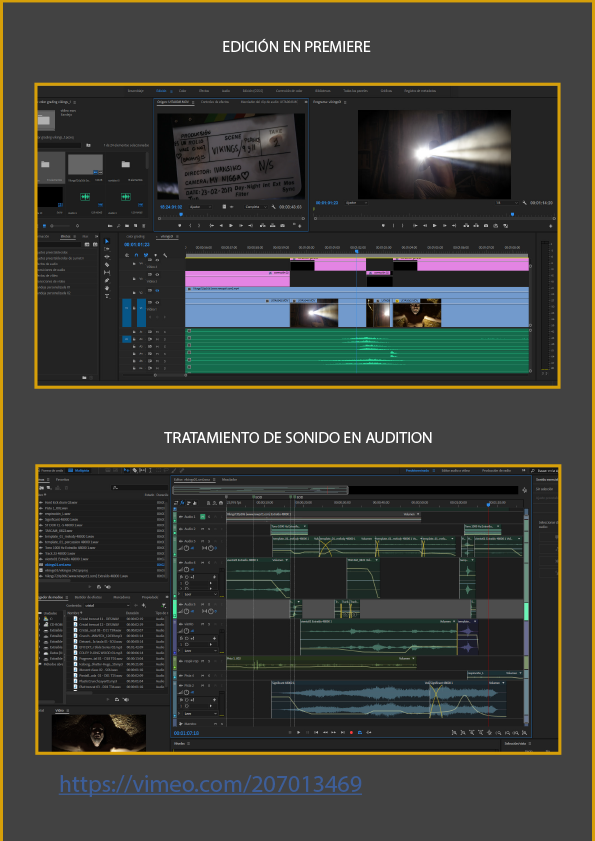This screenshot has height=841, width=595.
Task: Click New Bin icon in Premiere Project panel
Action: [x=127, y=226]
